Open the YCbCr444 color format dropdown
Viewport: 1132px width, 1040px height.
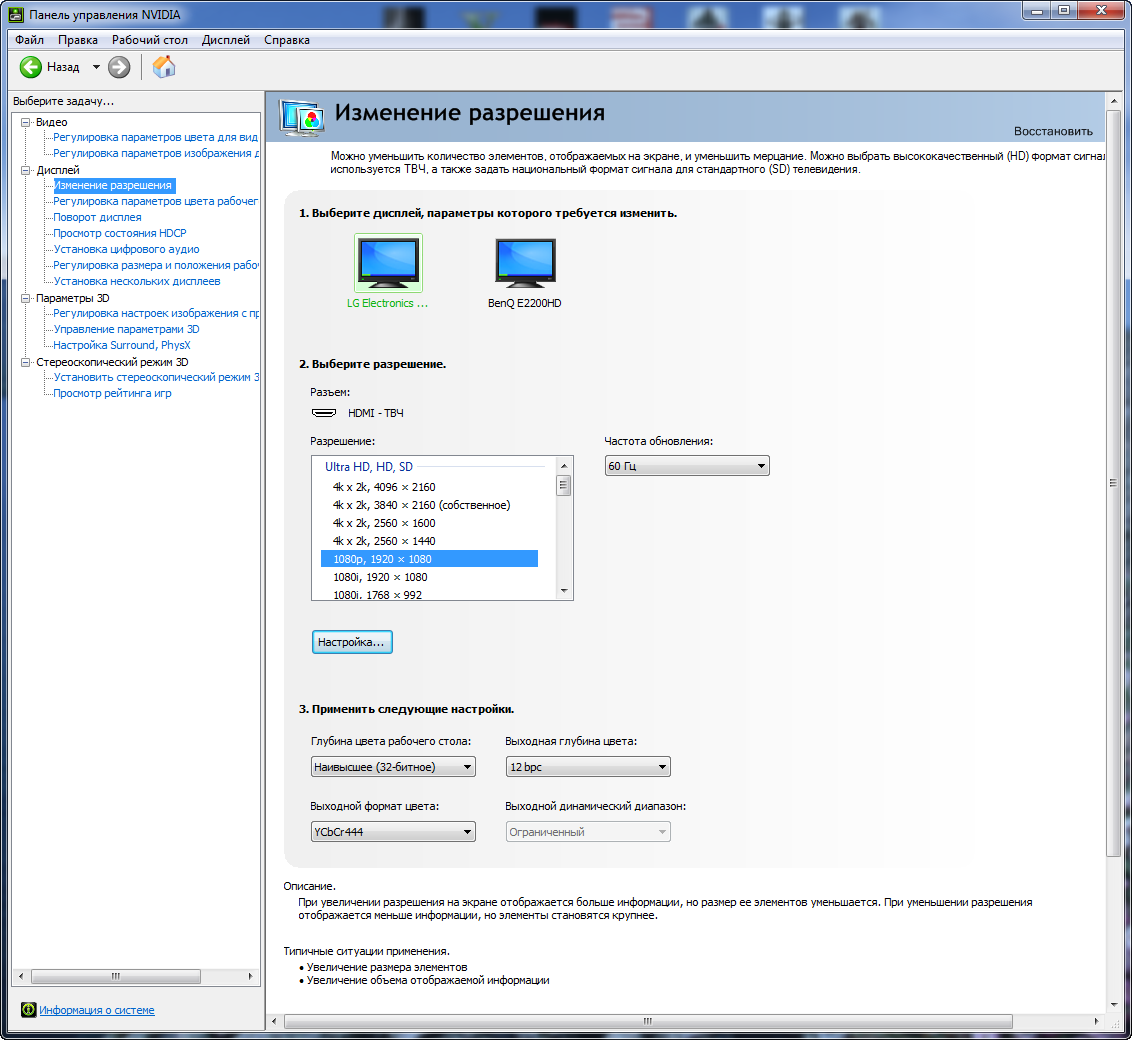tap(393, 832)
